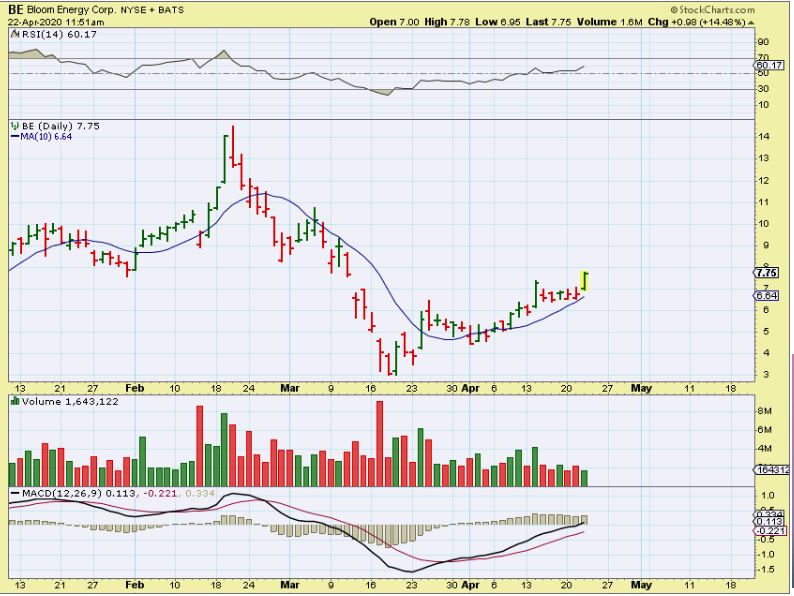The image size is (794, 596).
Task: Click the BE ticker symbol in header
Action: click(x=15, y=10)
